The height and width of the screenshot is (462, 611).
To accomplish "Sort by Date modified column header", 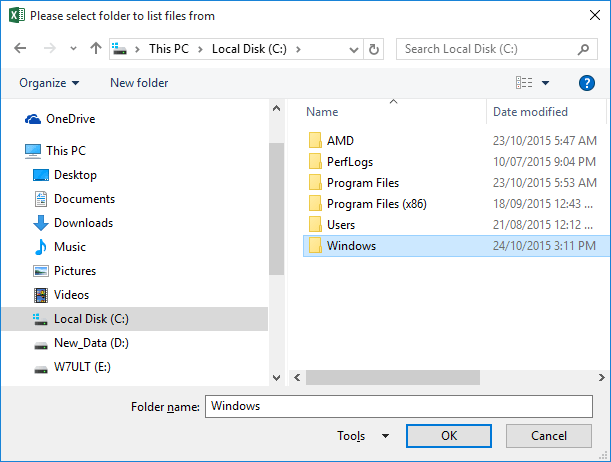I will tap(530, 112).
